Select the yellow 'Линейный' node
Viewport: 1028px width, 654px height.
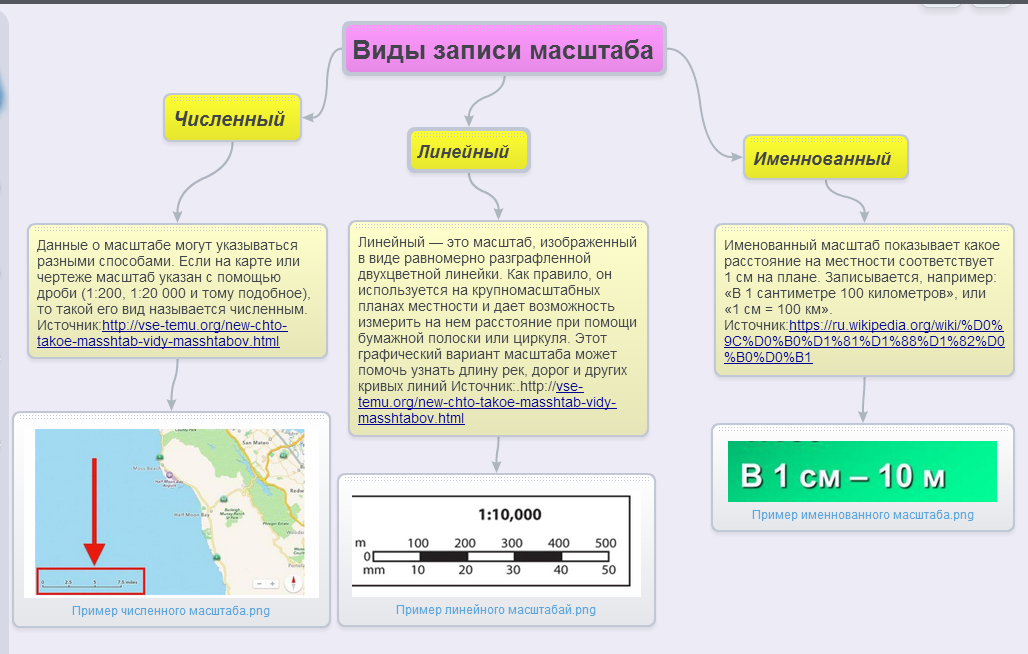point(468,151)
